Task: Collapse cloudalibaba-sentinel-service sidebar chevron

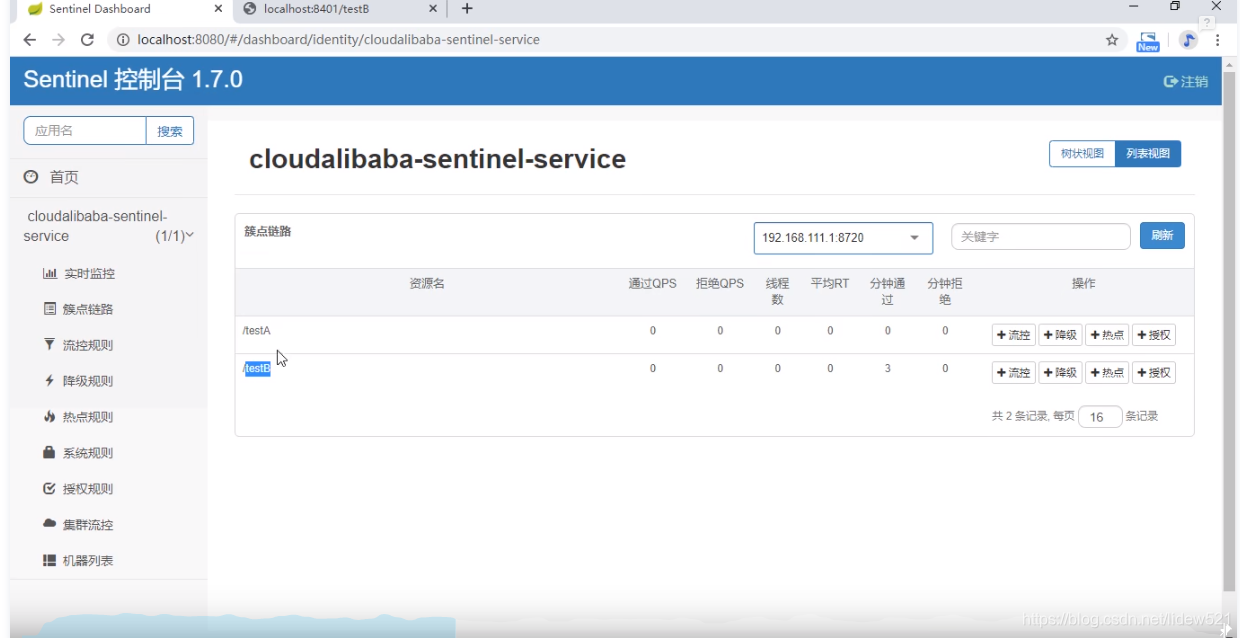Action: coord(189,236)
